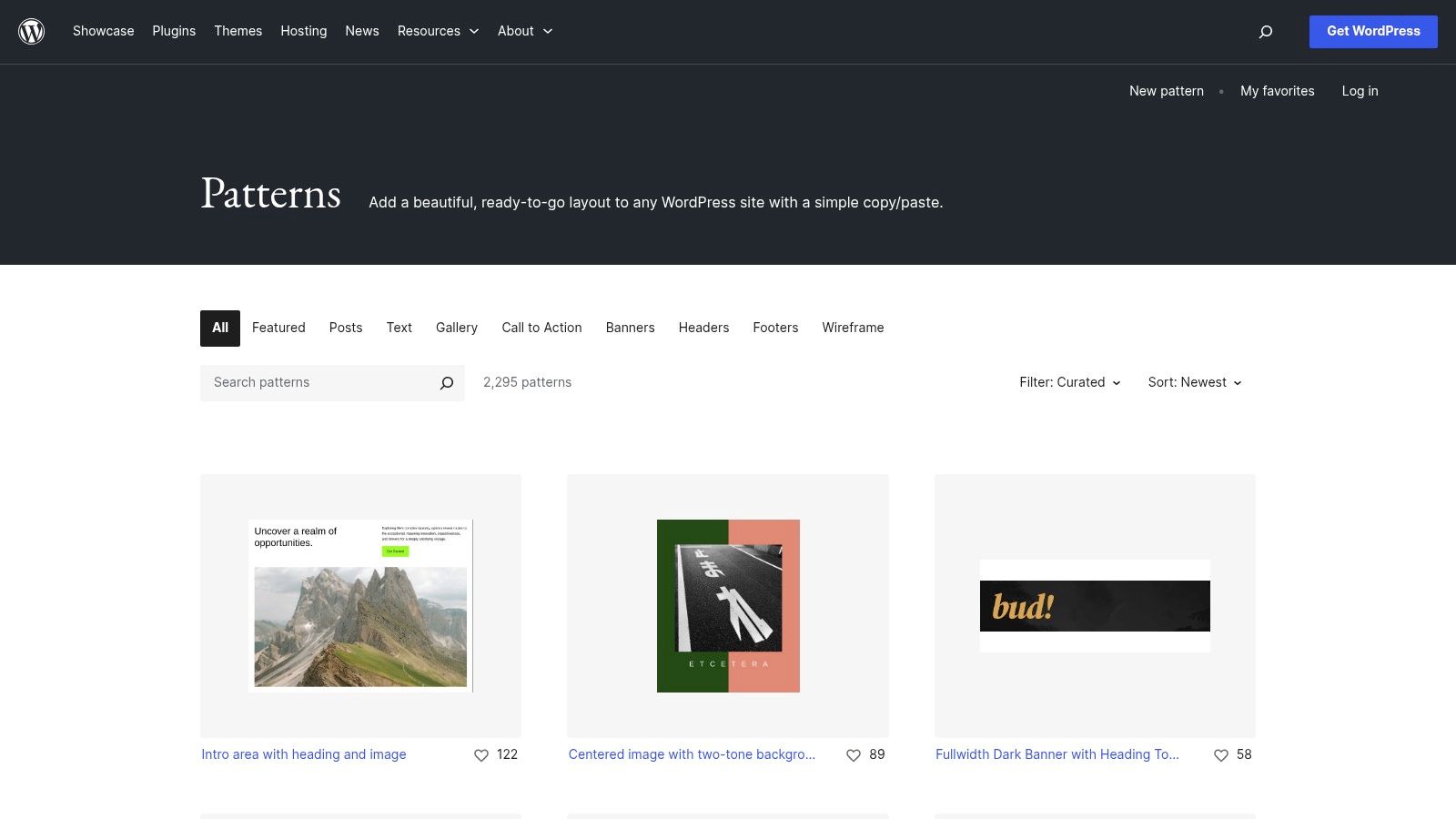
Task: Visit the Hosting page
Action: 304,31
